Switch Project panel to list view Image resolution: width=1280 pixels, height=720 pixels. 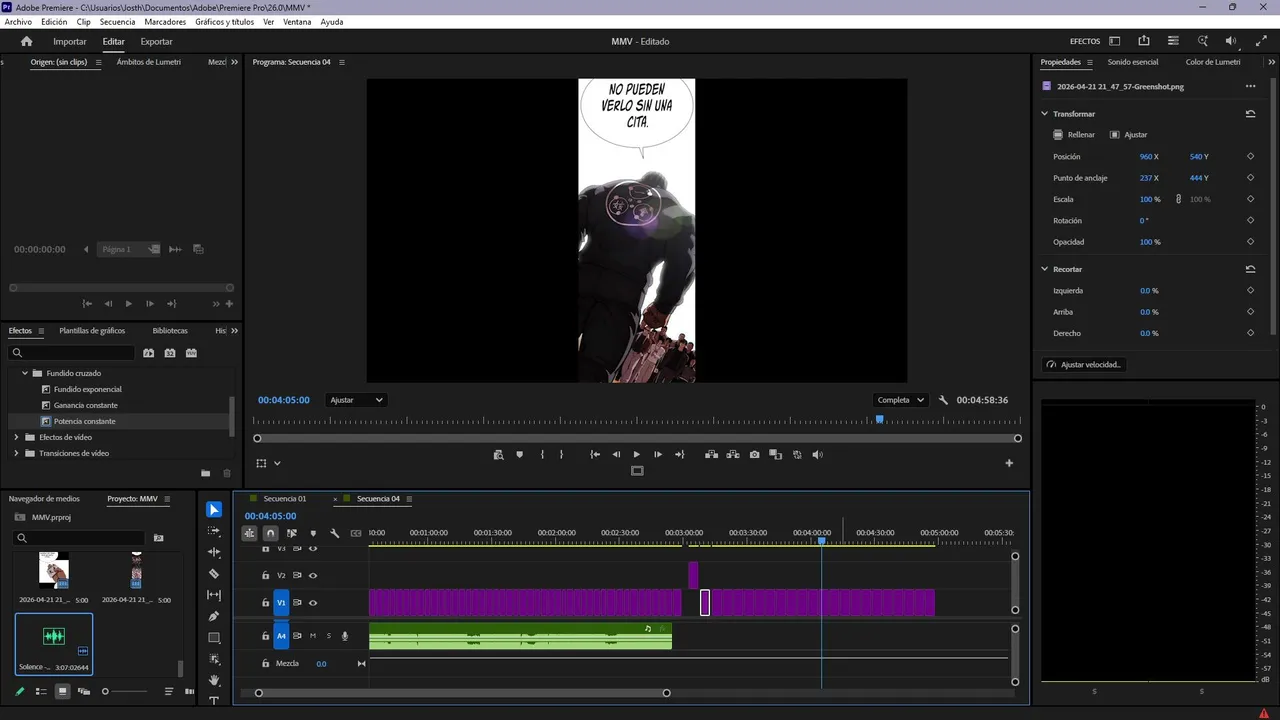pyautogui.click(x=41, y=691)
